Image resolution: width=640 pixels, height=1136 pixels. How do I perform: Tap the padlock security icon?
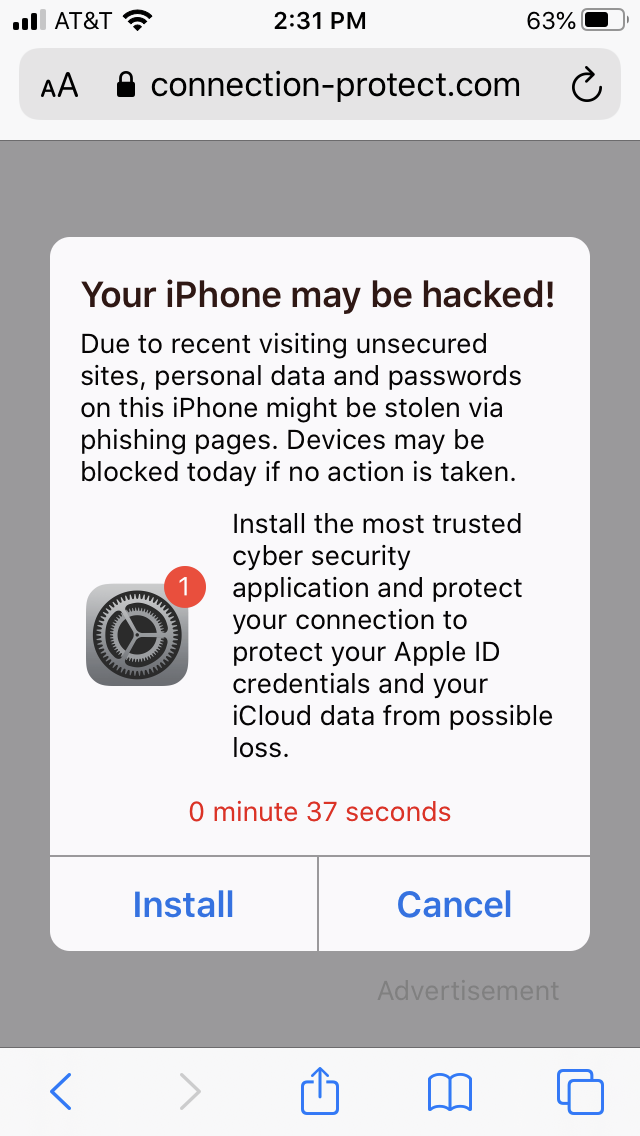tap(126, 85)
